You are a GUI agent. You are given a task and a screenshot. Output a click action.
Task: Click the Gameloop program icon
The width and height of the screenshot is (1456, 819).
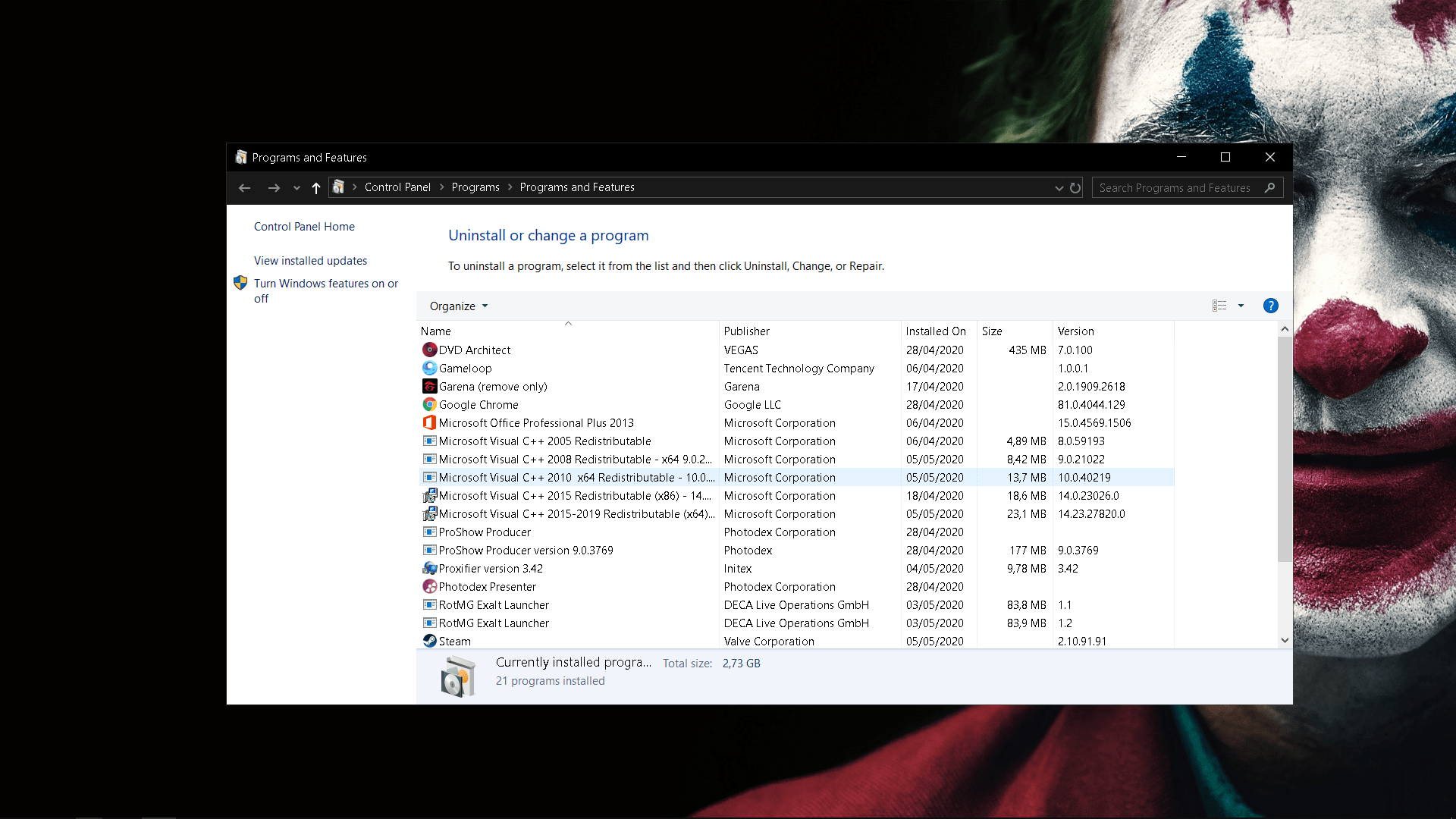click(x=429, y=368)
